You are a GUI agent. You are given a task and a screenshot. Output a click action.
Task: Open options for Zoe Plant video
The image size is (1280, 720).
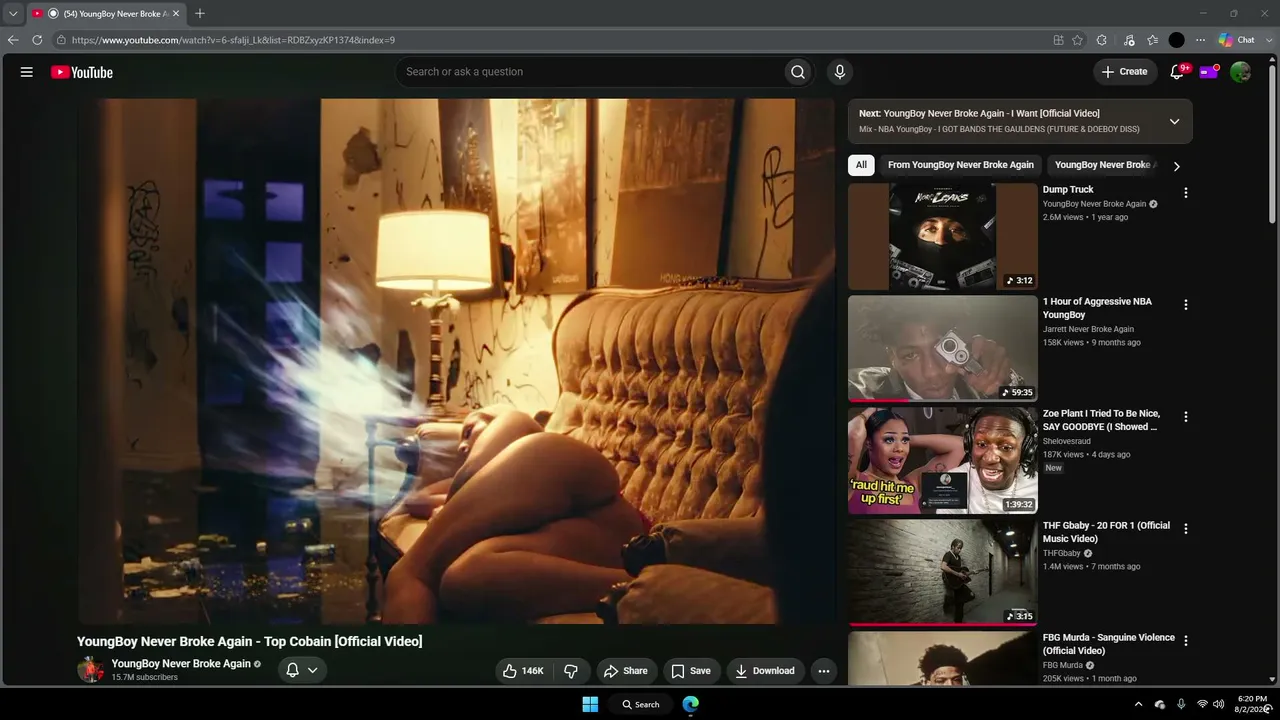(x=1186, y=417)
